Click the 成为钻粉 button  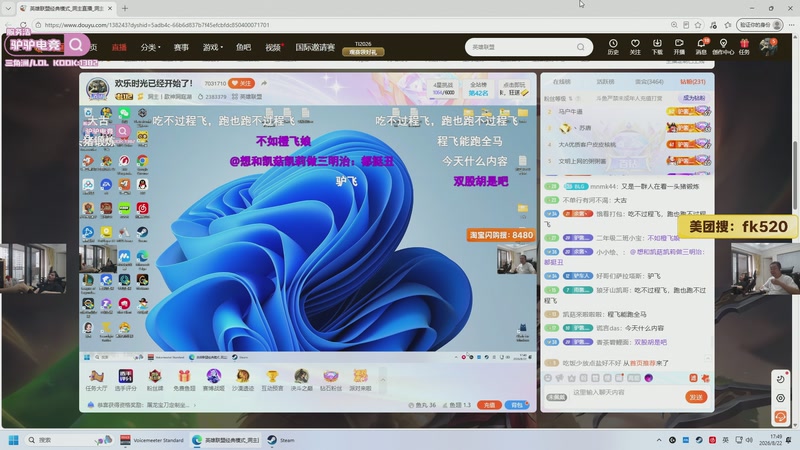(x=693, y=98)
